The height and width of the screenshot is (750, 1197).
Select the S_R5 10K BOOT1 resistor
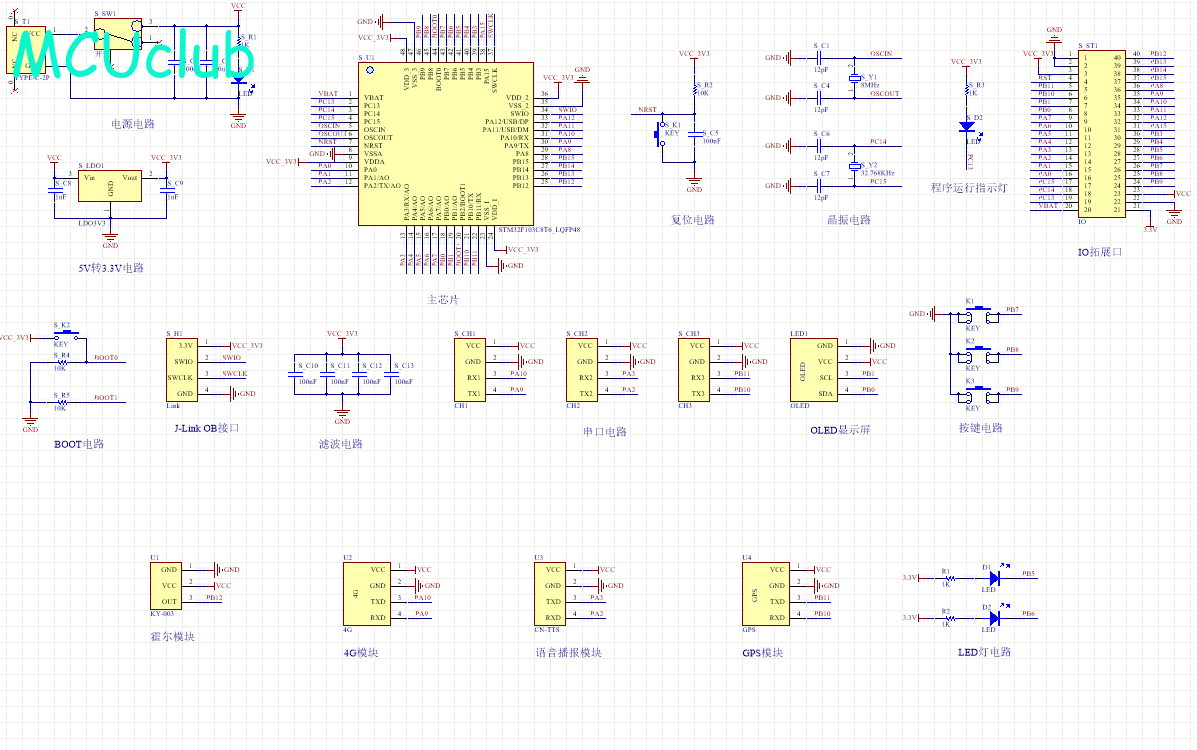62,402
